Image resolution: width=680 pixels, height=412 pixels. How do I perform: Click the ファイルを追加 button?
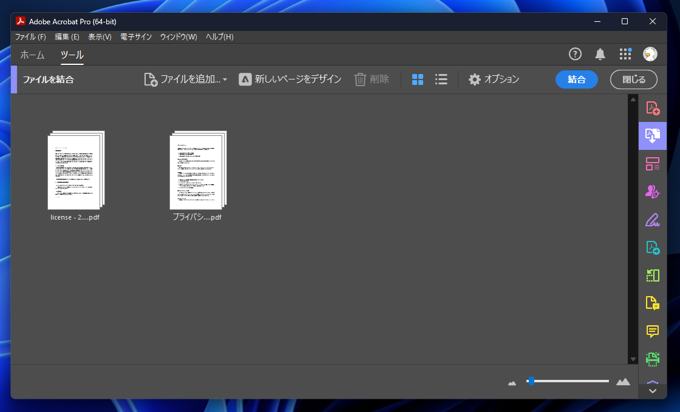182,79
